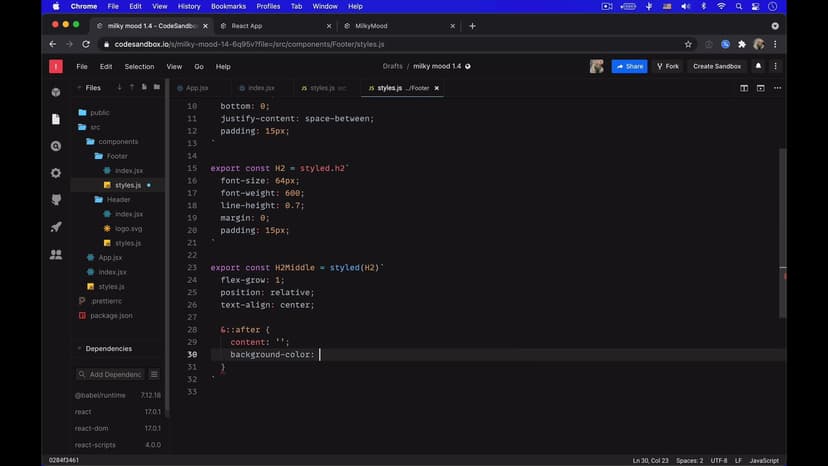
Task: Click the notifications bell icon
Action: pos(758,66)
